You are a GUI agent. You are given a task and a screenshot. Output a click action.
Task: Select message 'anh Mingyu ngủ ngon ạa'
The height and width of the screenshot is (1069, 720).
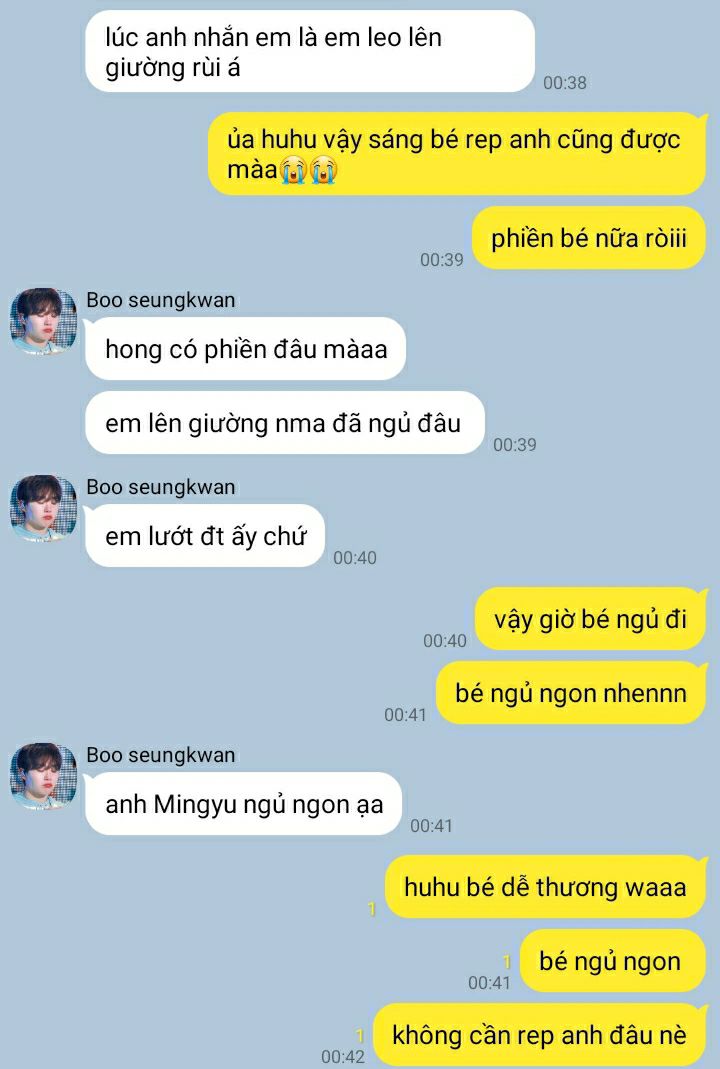point(243,804)
